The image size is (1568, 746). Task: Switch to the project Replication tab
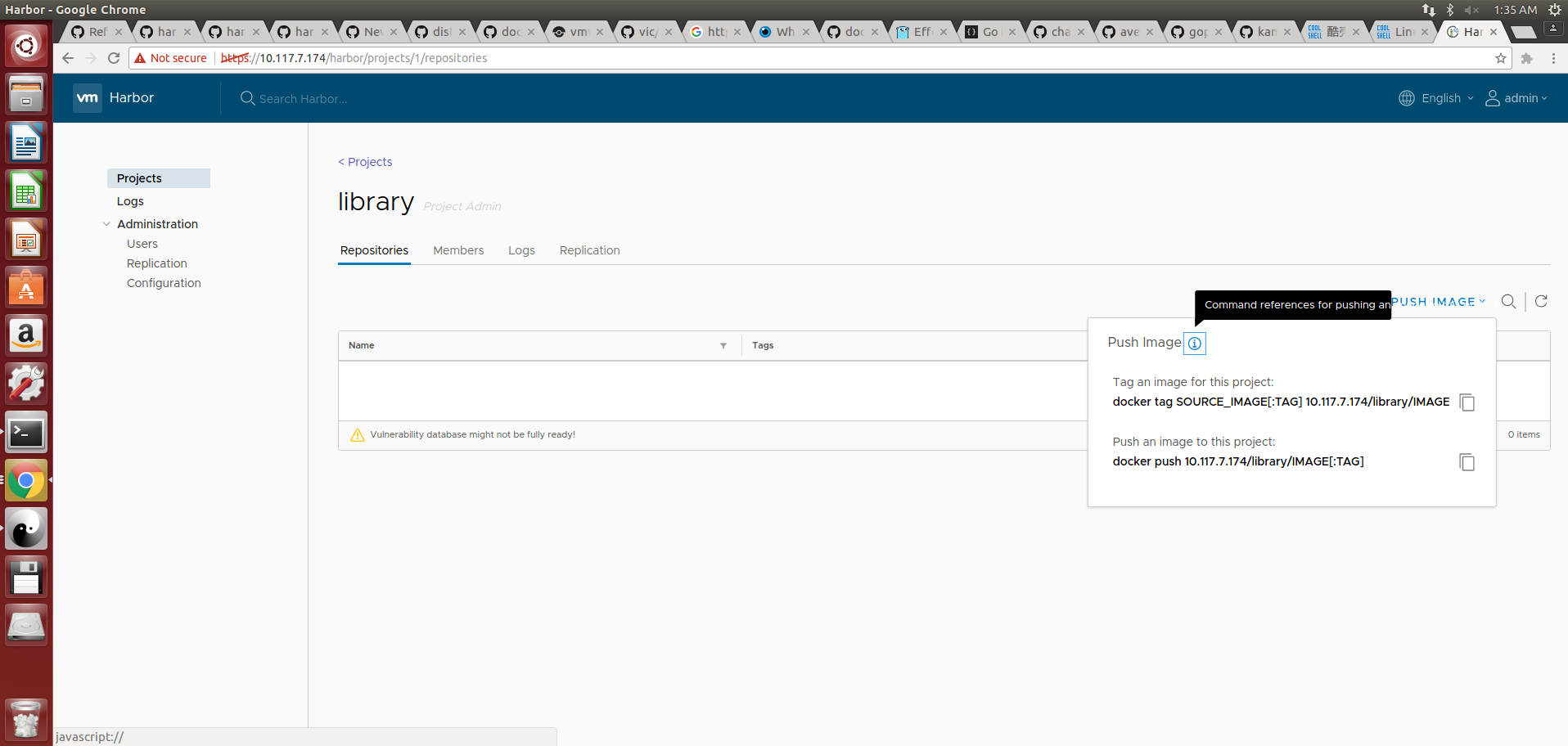pyautogui.click(x=589, y=250)
